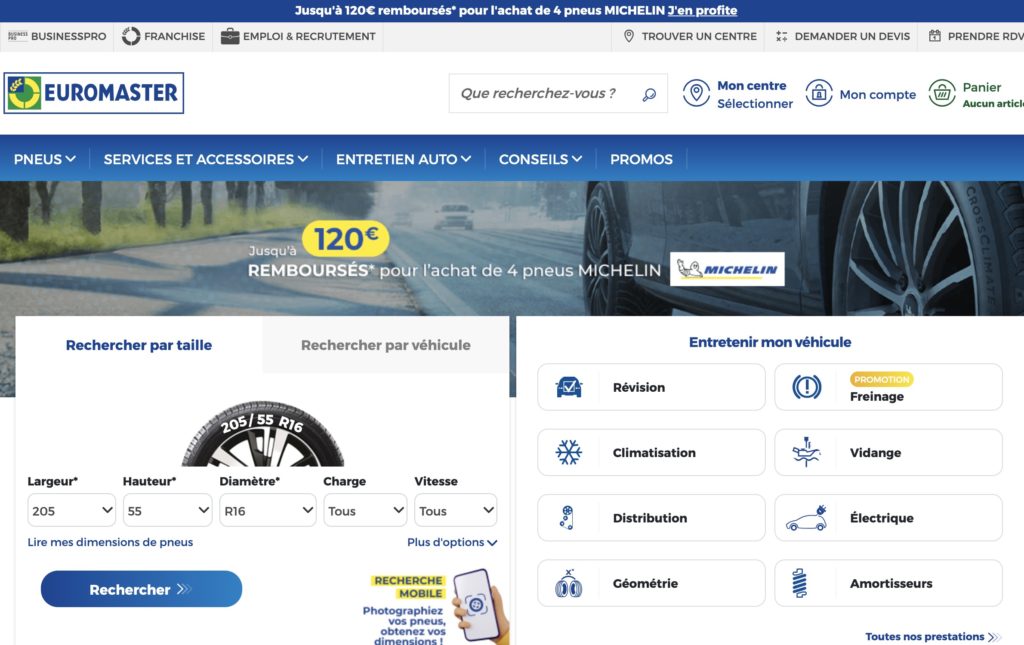Click the Rechercher button
The width and height of the screenshot is (1024, 645).
pyautogui.click(x=140, y=589)
